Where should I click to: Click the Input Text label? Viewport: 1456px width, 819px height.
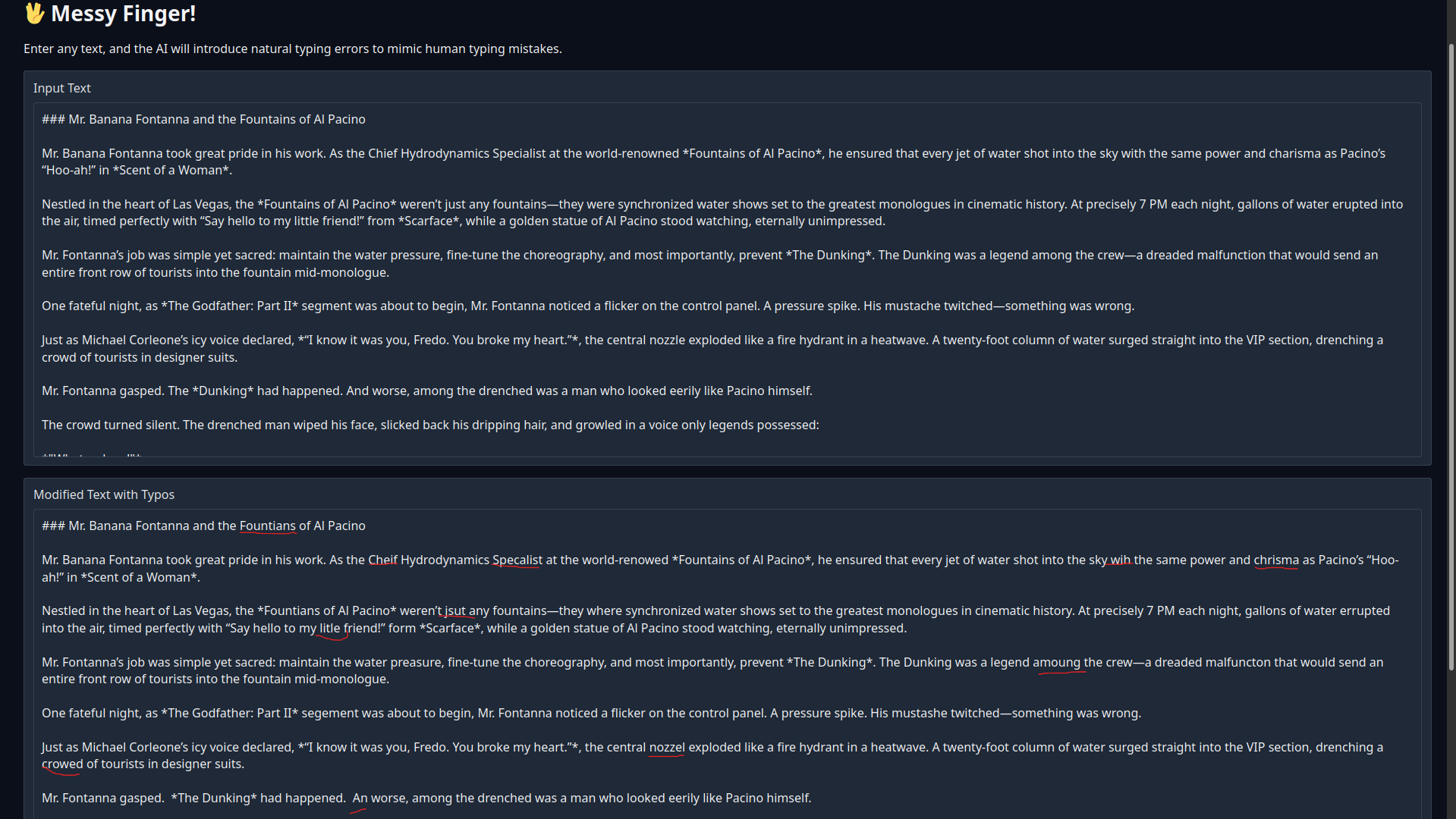click(61, 88)
